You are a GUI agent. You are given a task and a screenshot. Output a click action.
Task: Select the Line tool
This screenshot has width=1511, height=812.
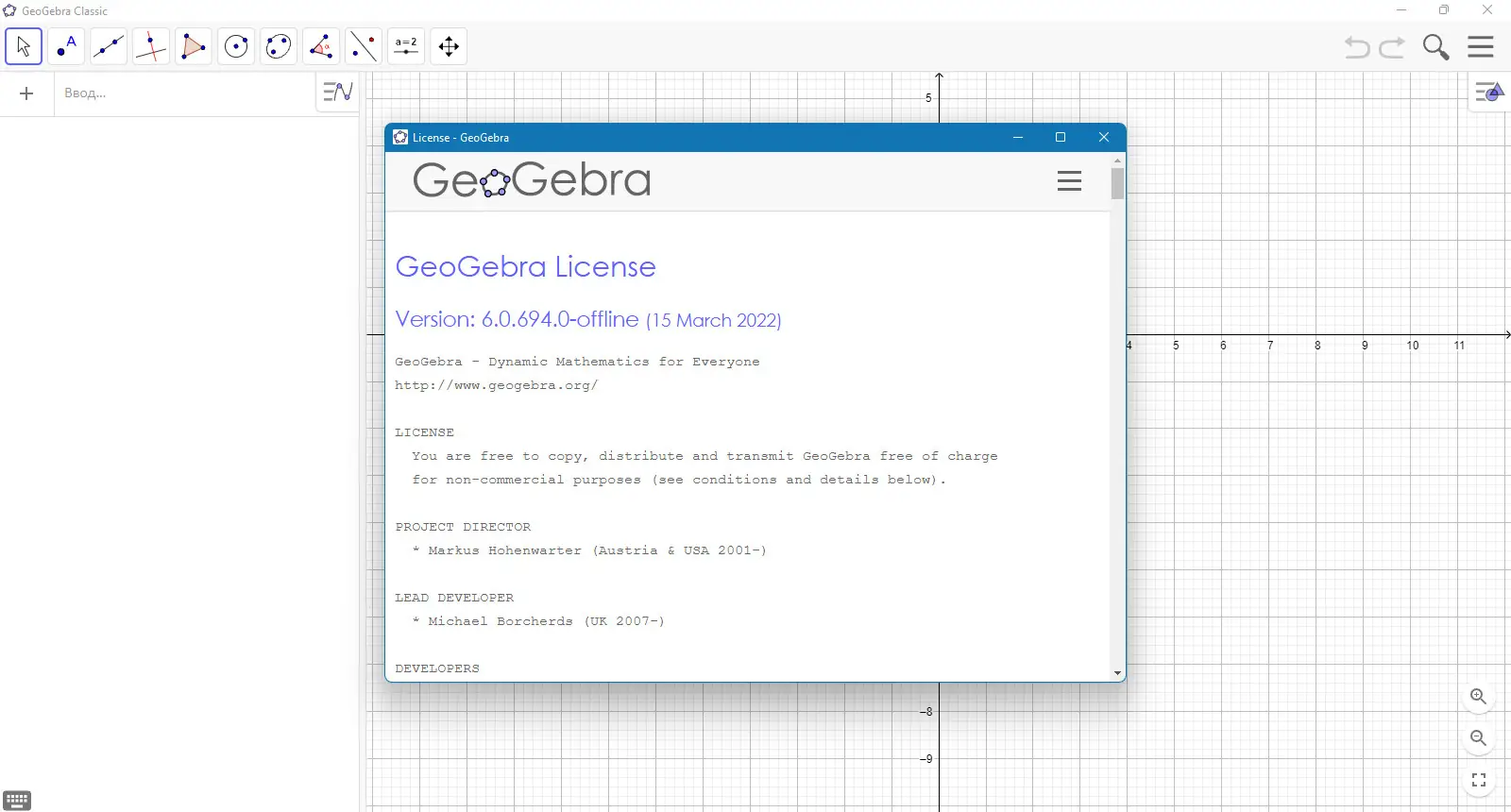[109, 46]
